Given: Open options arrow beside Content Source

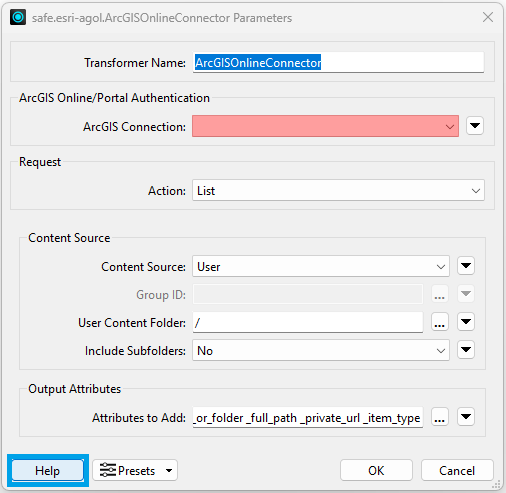Looking at the screenshot, I should [466, 266].
